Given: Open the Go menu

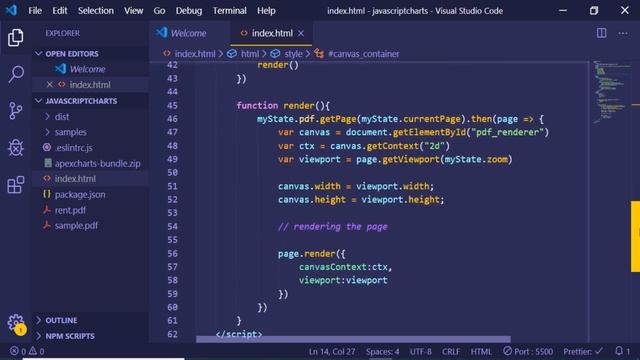Looking at the screenshot, I should coord(159,11).
